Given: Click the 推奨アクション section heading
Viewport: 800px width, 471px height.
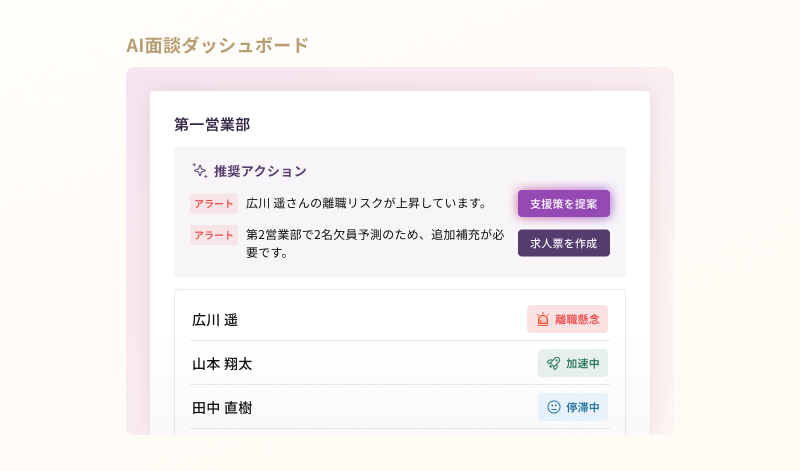Looking at the screenshot, I should tap(260, 171).
